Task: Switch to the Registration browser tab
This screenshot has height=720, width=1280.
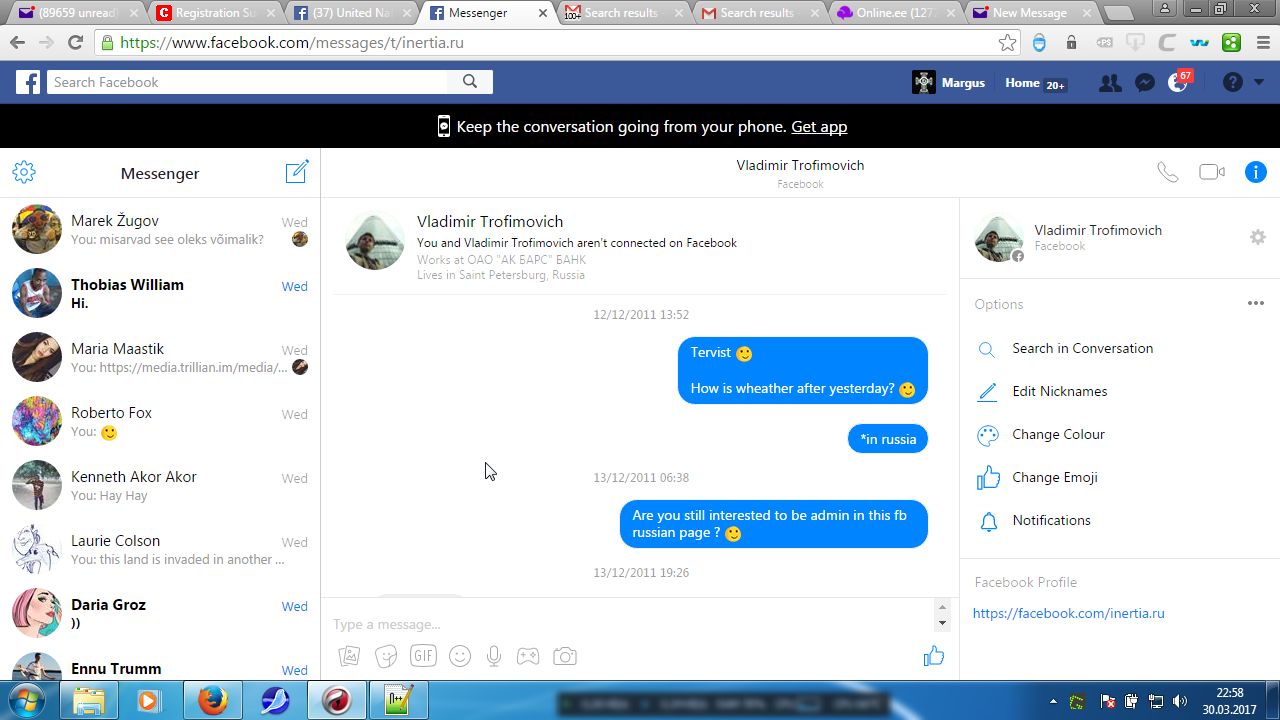Action: tap(214, 13)
